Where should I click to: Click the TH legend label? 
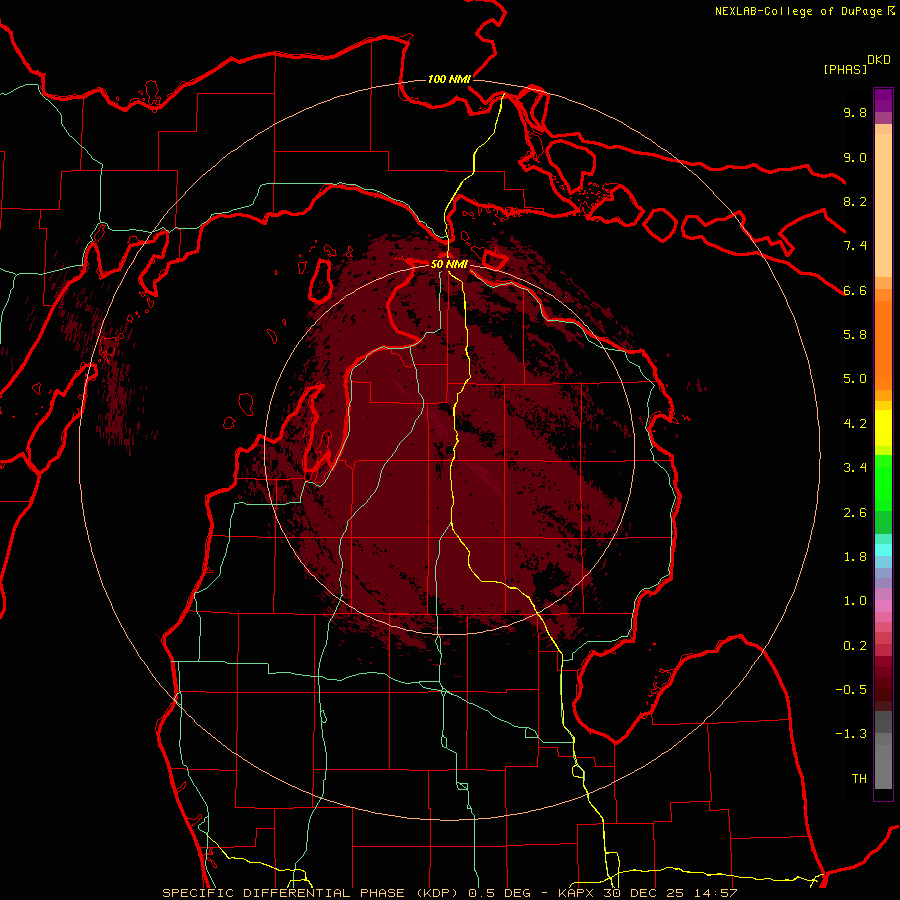point(859,779)
